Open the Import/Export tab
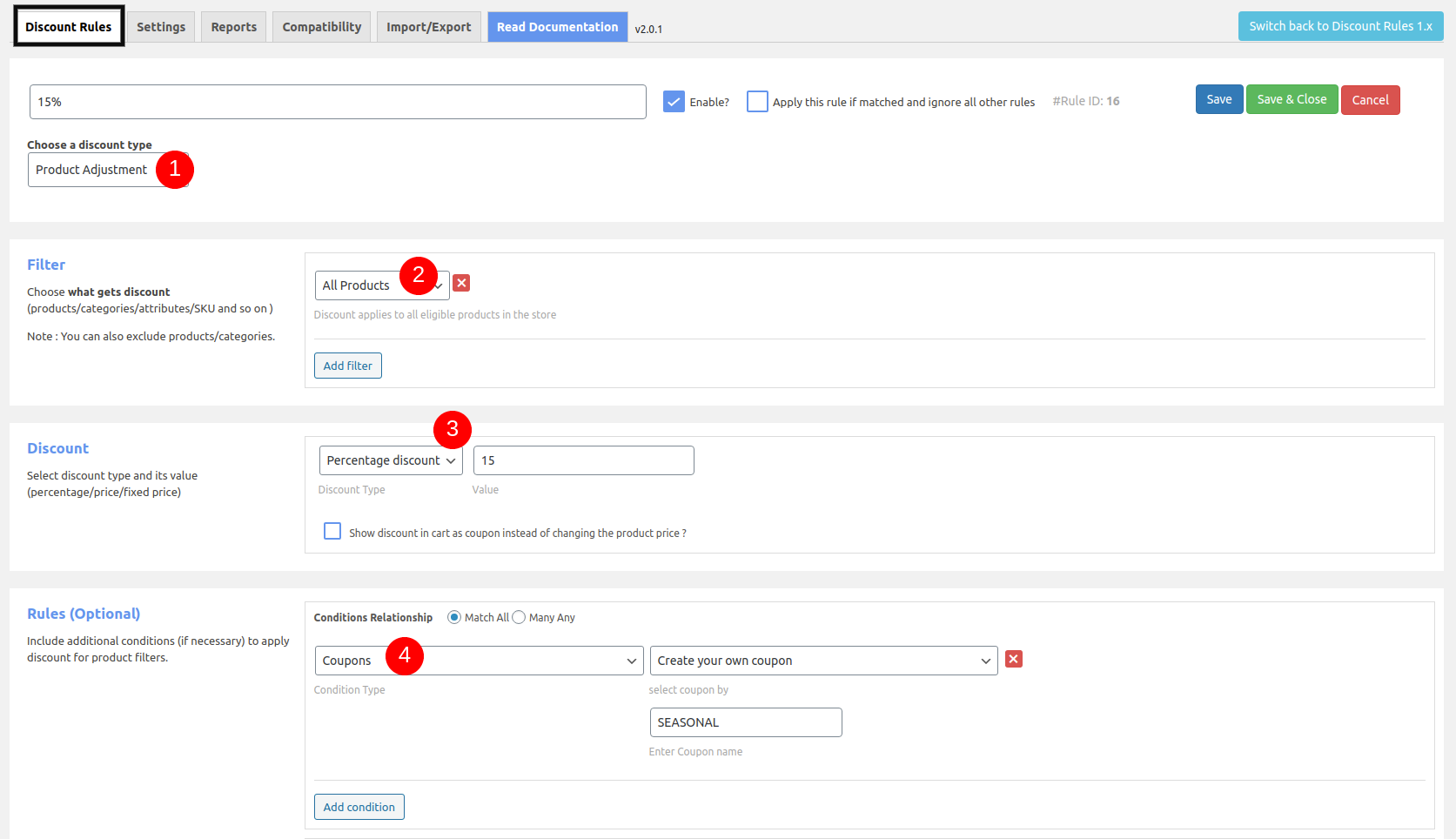The image size is (1456, 839). 429,27
